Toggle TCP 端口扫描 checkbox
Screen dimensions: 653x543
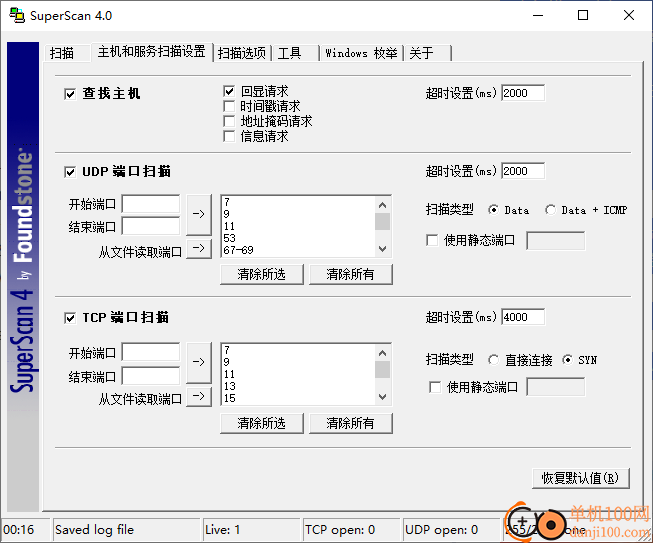click(x=70, y=318)
